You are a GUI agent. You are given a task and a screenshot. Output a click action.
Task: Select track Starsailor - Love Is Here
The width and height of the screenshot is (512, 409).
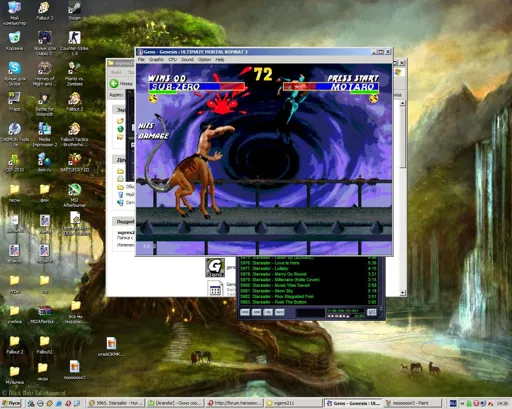point(308,263)
